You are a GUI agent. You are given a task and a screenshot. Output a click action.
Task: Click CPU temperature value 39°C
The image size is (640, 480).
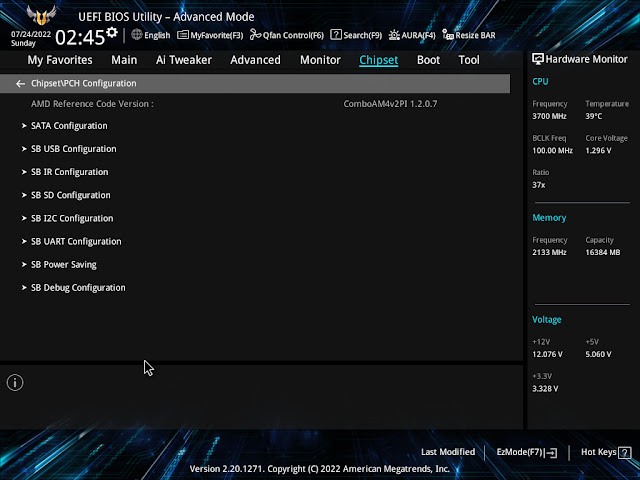pyautogui.click(x=593, y=116)
